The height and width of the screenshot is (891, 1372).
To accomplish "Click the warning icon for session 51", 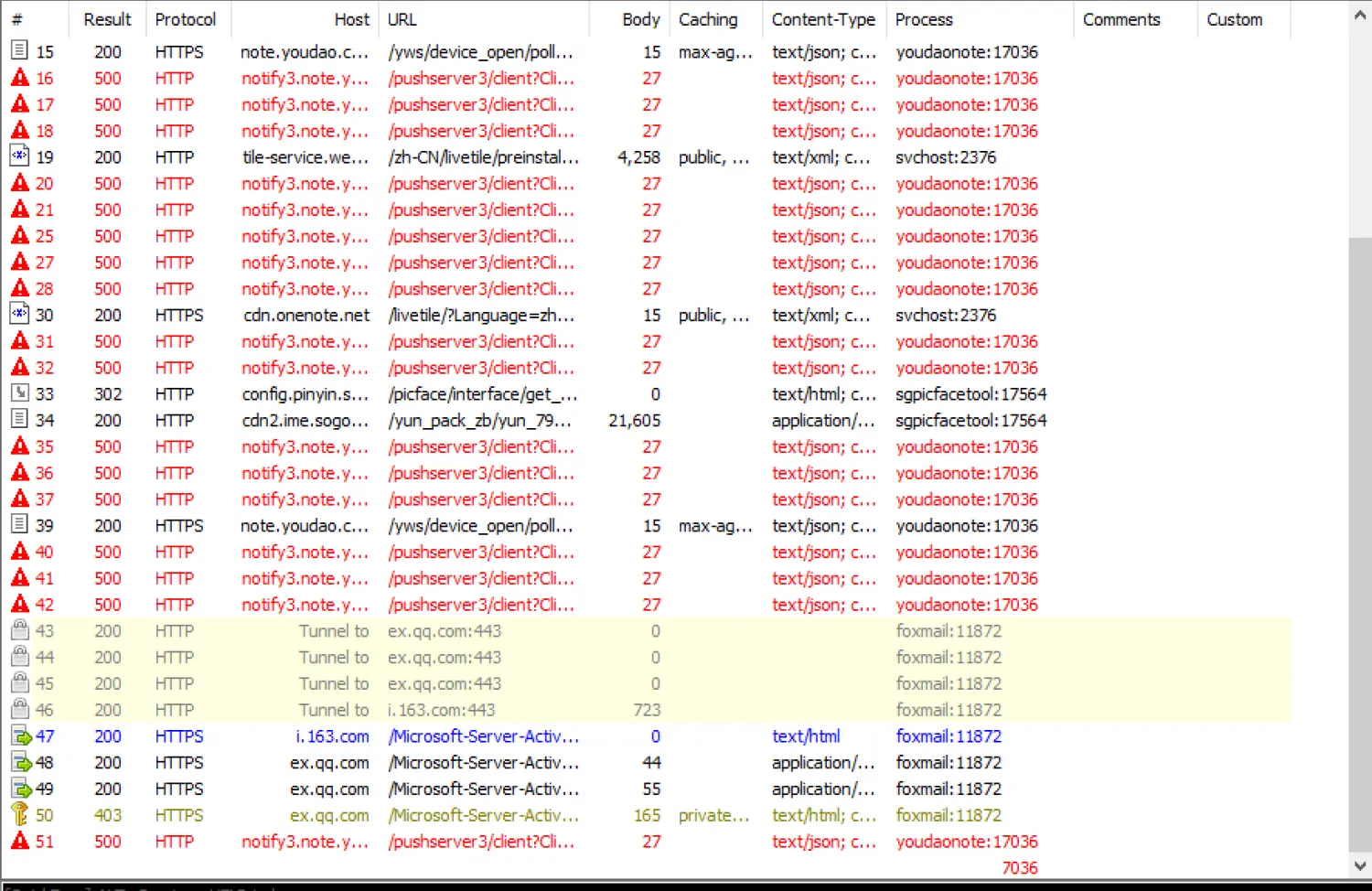I will (19, 841).
